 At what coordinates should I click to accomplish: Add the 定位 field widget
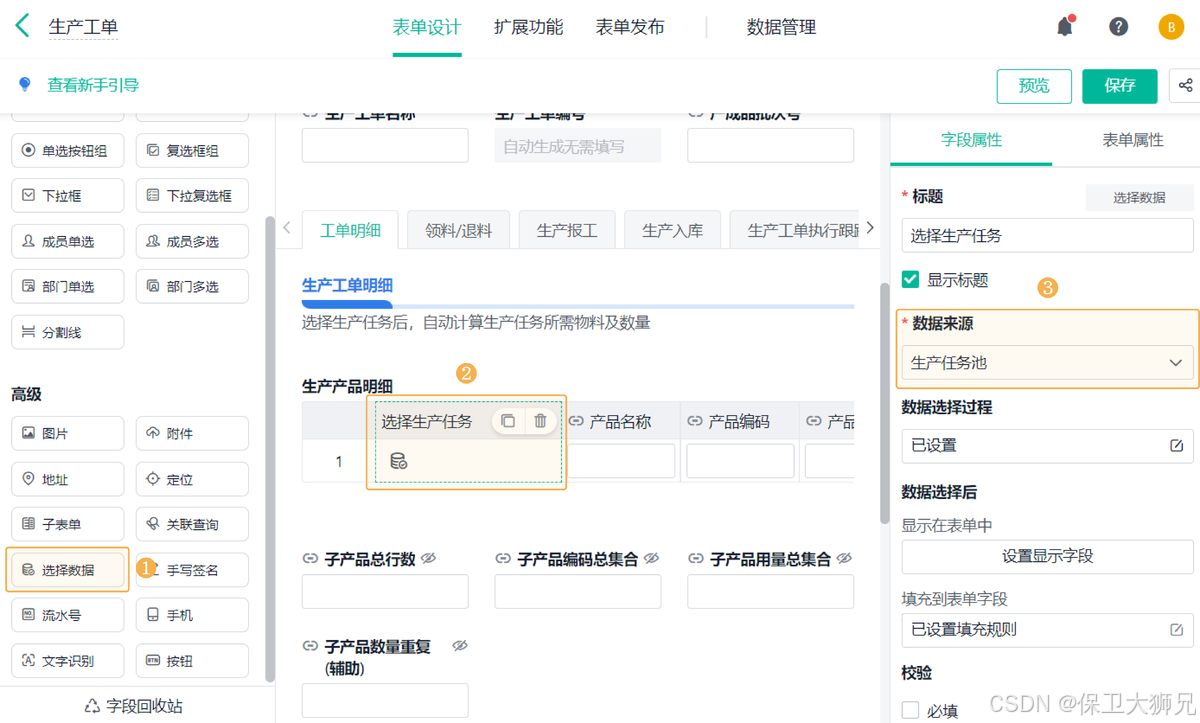click(x=192, y=479)
